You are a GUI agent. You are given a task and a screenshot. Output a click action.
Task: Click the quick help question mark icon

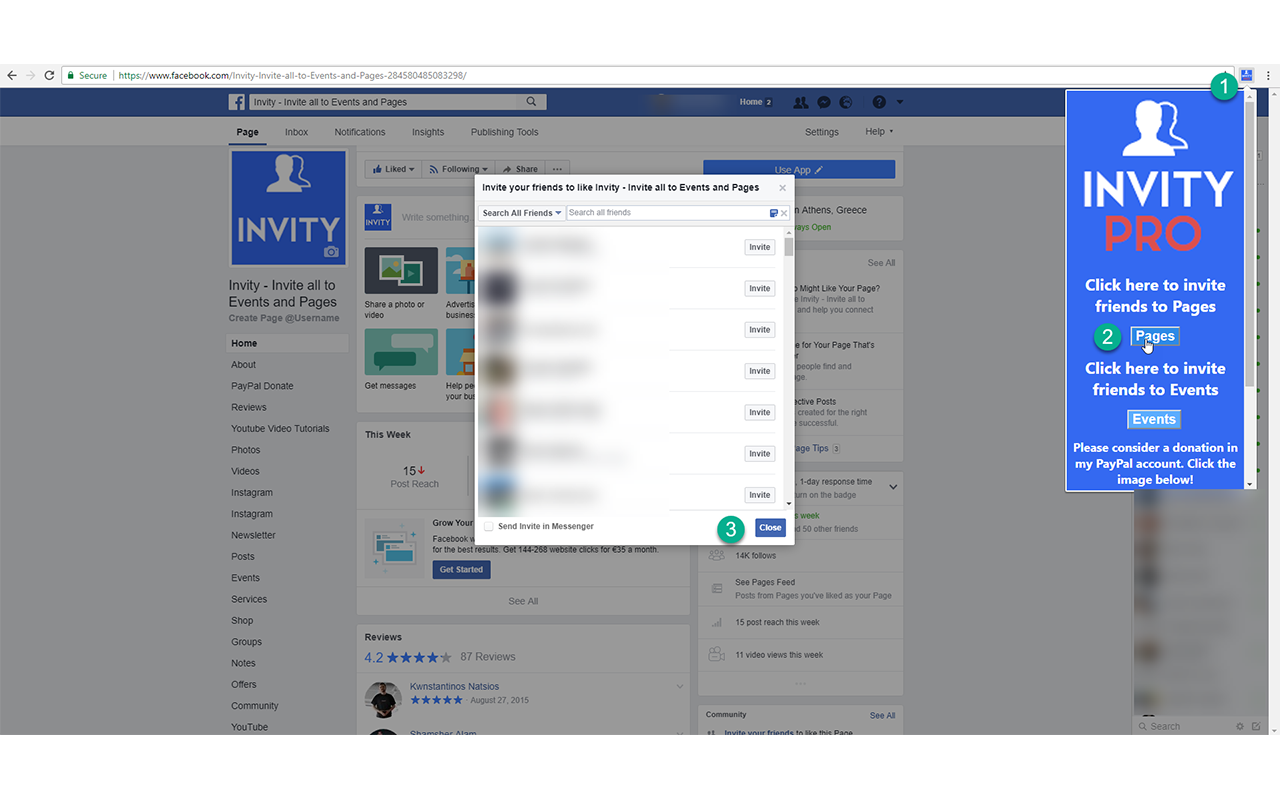pos(879,102)
